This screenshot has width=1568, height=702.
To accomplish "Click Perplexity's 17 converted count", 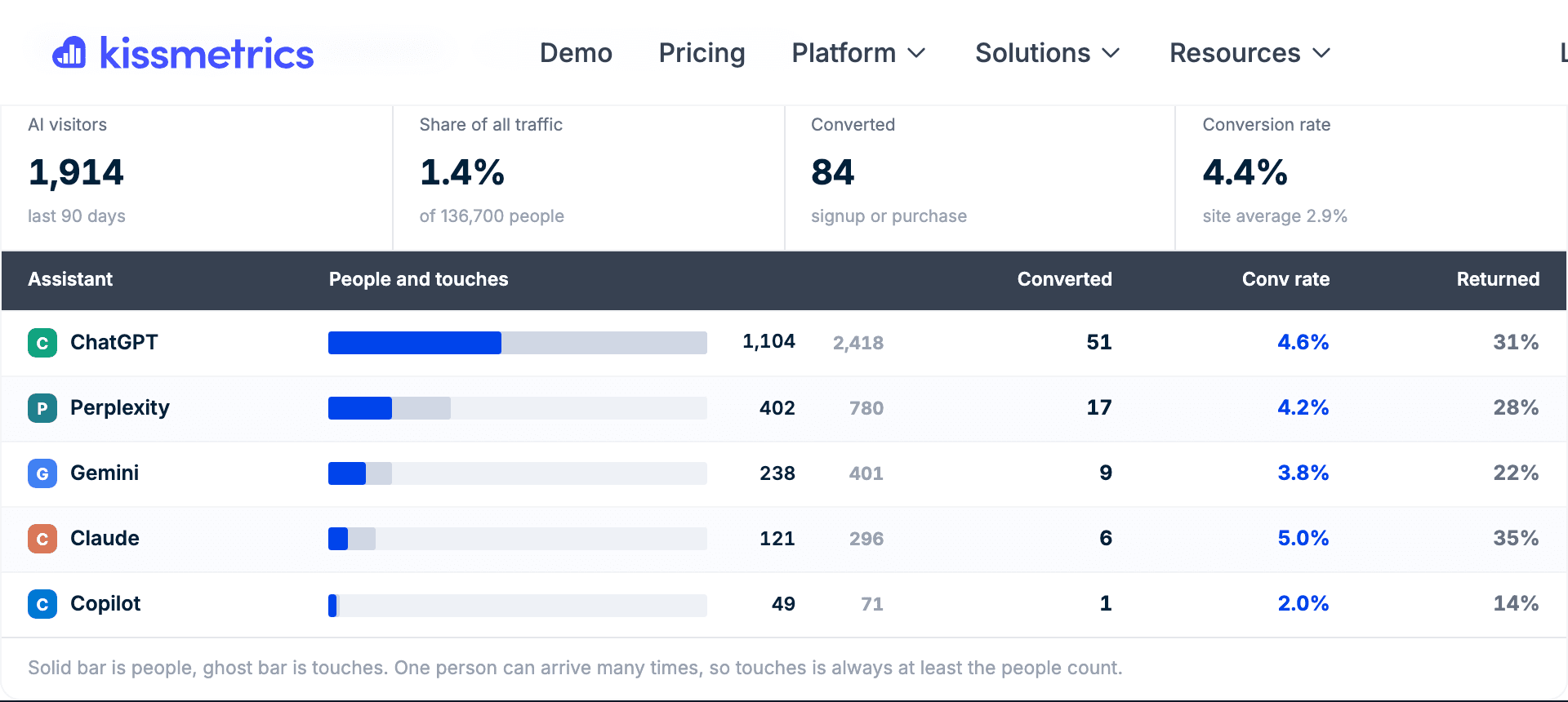I will pos(1099,407).
